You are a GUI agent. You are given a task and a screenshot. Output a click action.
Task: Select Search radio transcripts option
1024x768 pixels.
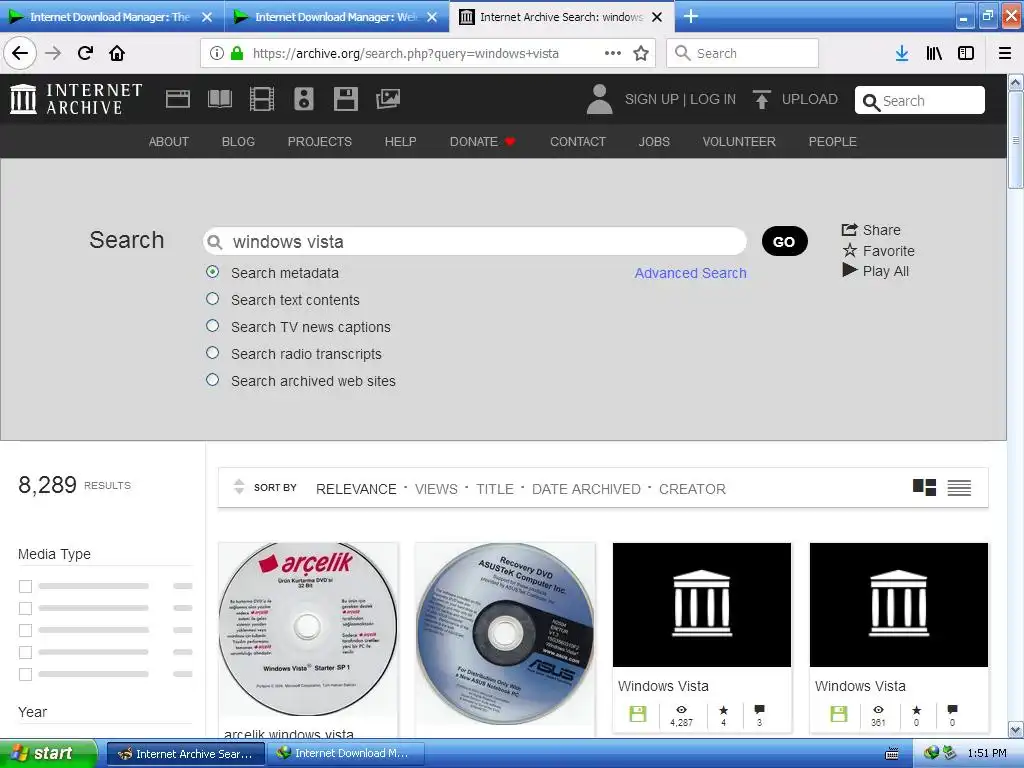[x=212, y=353]
